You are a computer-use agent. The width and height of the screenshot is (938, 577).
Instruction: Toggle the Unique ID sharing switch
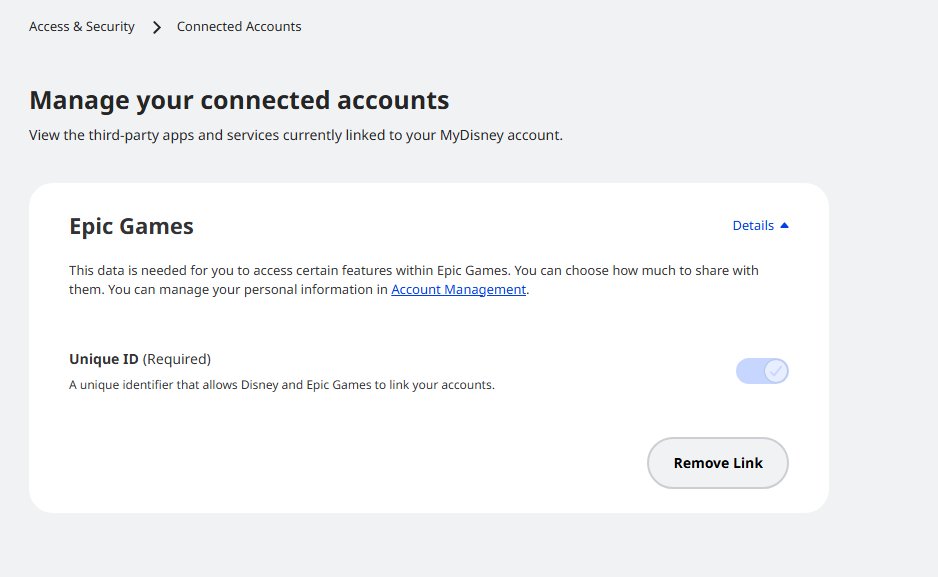point(762,371)
